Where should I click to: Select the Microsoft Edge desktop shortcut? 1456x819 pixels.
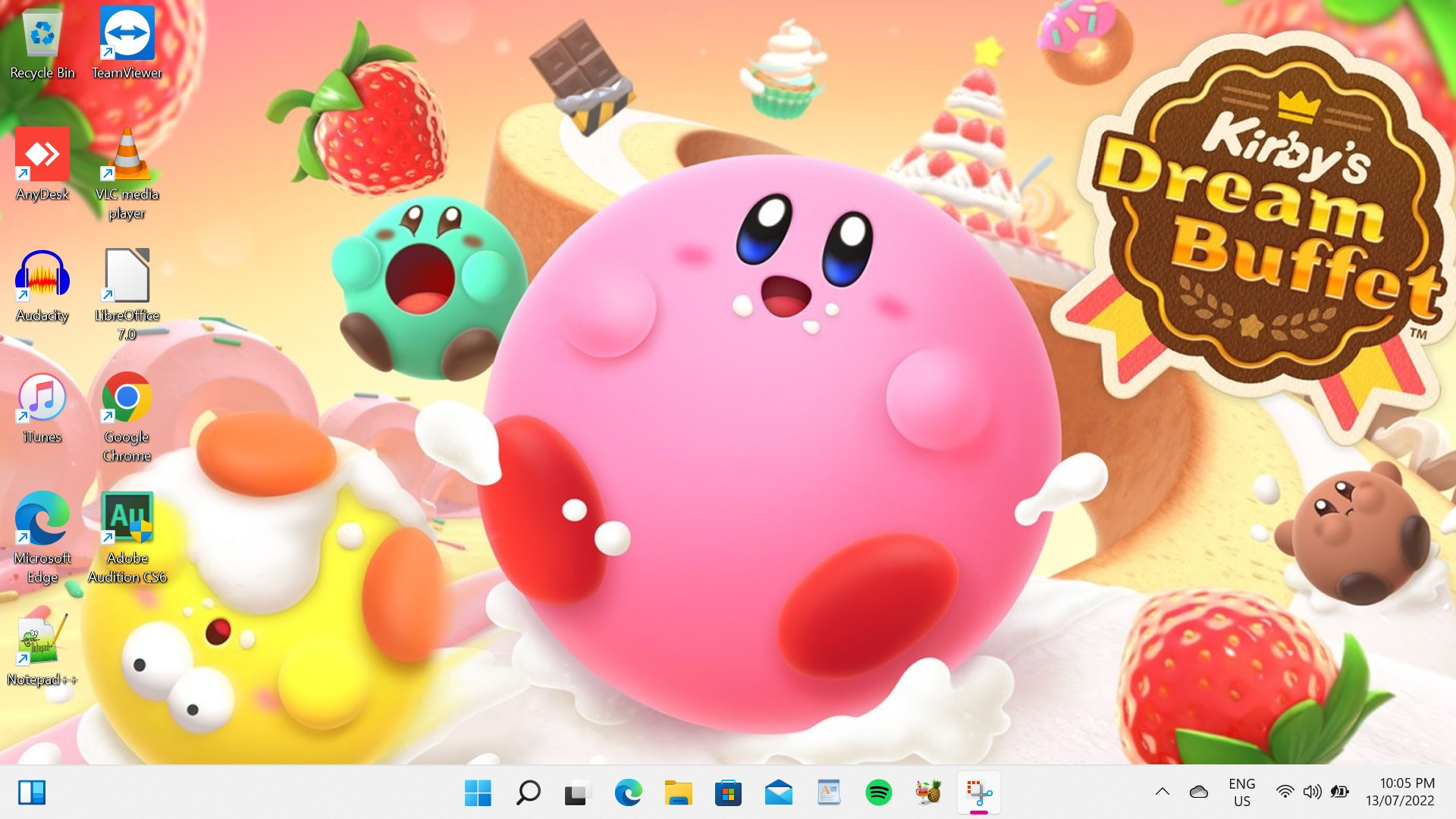(x=42, y=538)
